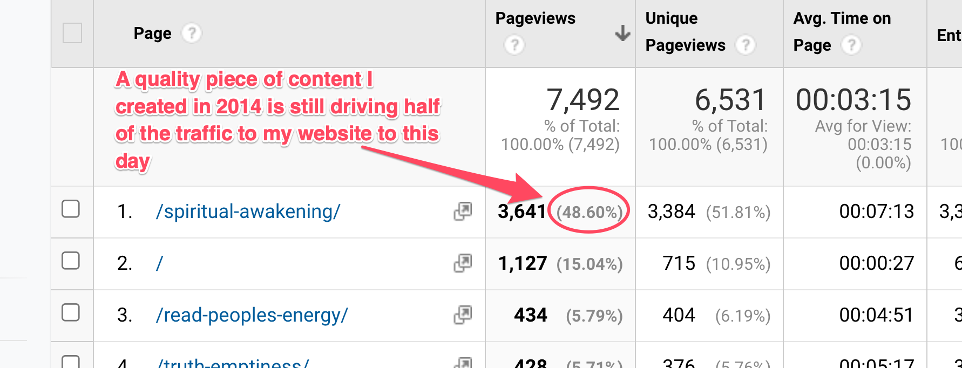Tick the /read-peoples-energy/ row checkbox
Viewport: 962px width, 368px height.
tap(71, 313)
